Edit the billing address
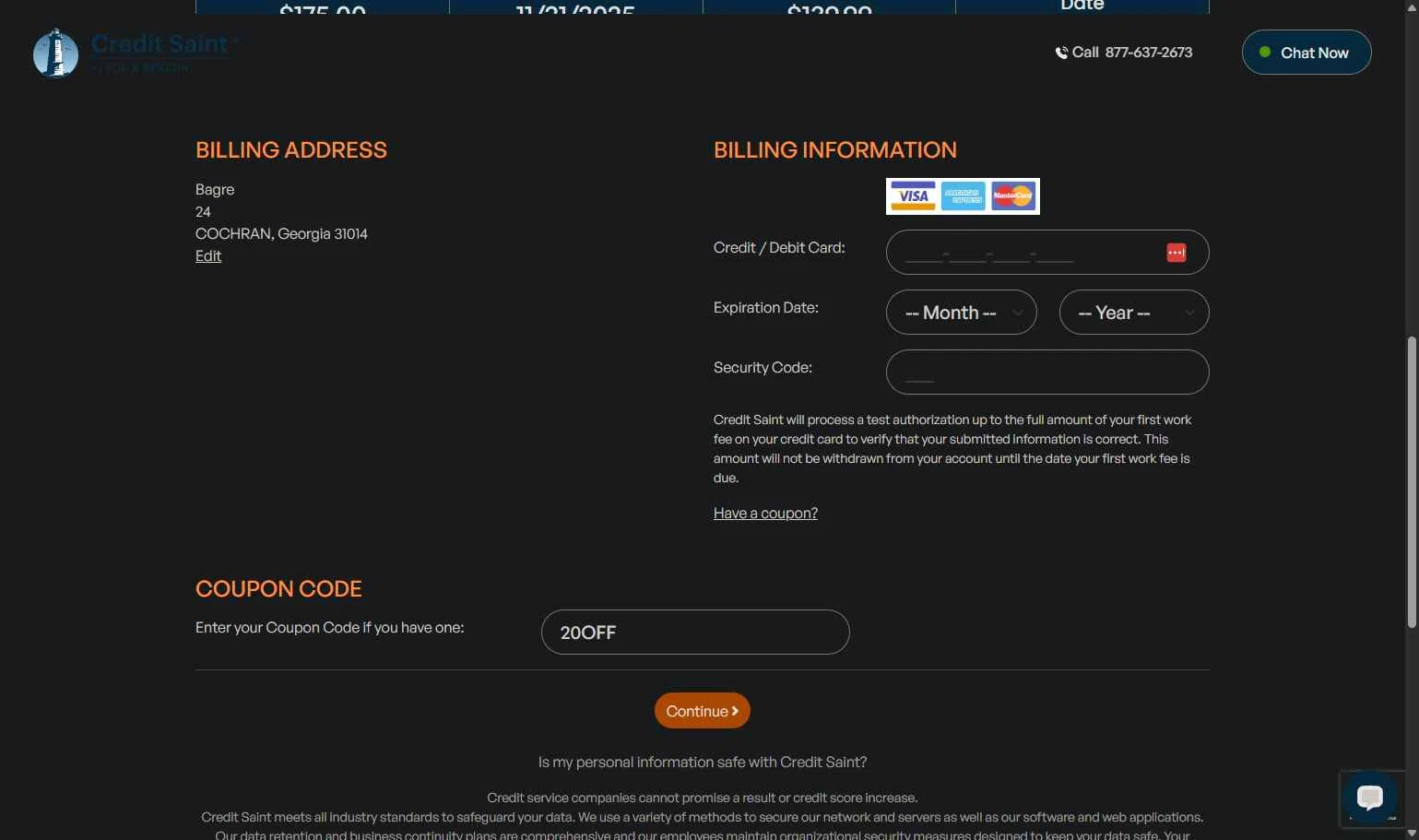 tap(208, 256)
